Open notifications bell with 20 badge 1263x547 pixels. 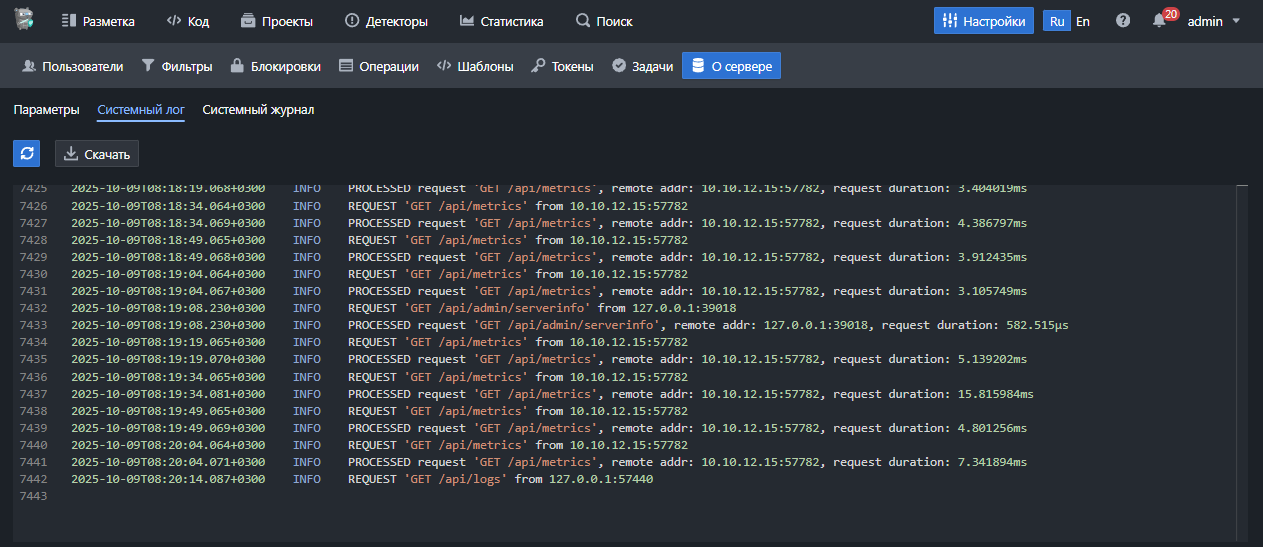(1161, 21)
